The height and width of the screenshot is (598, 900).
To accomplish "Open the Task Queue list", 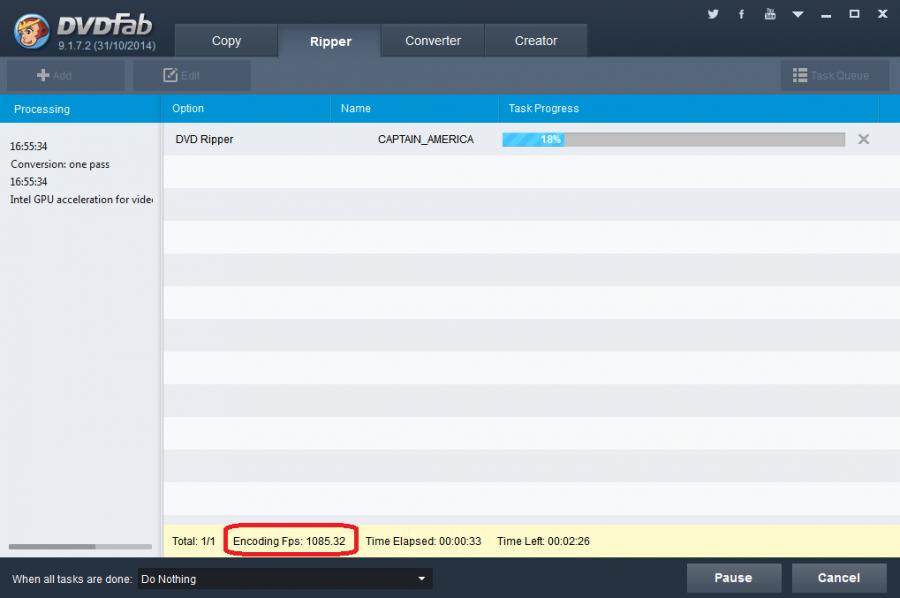I will 835,75.
